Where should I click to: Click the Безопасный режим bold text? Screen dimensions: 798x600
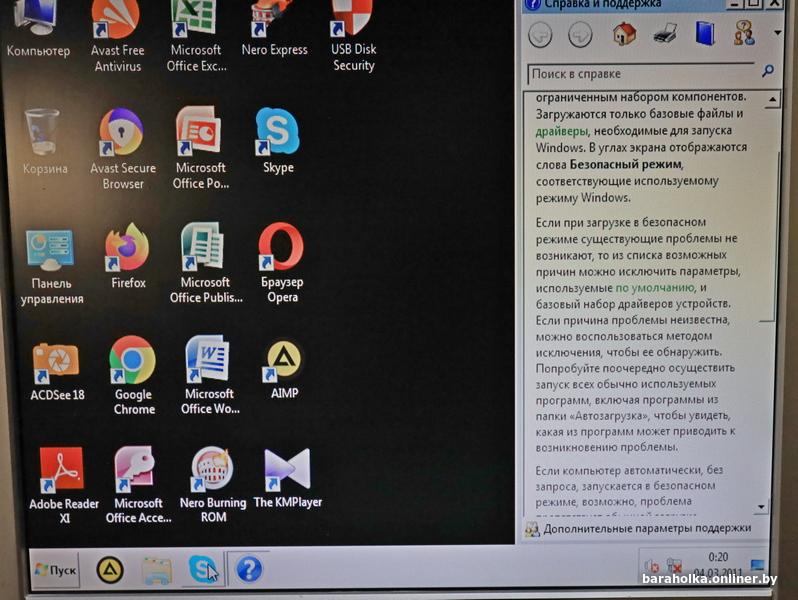625,164
